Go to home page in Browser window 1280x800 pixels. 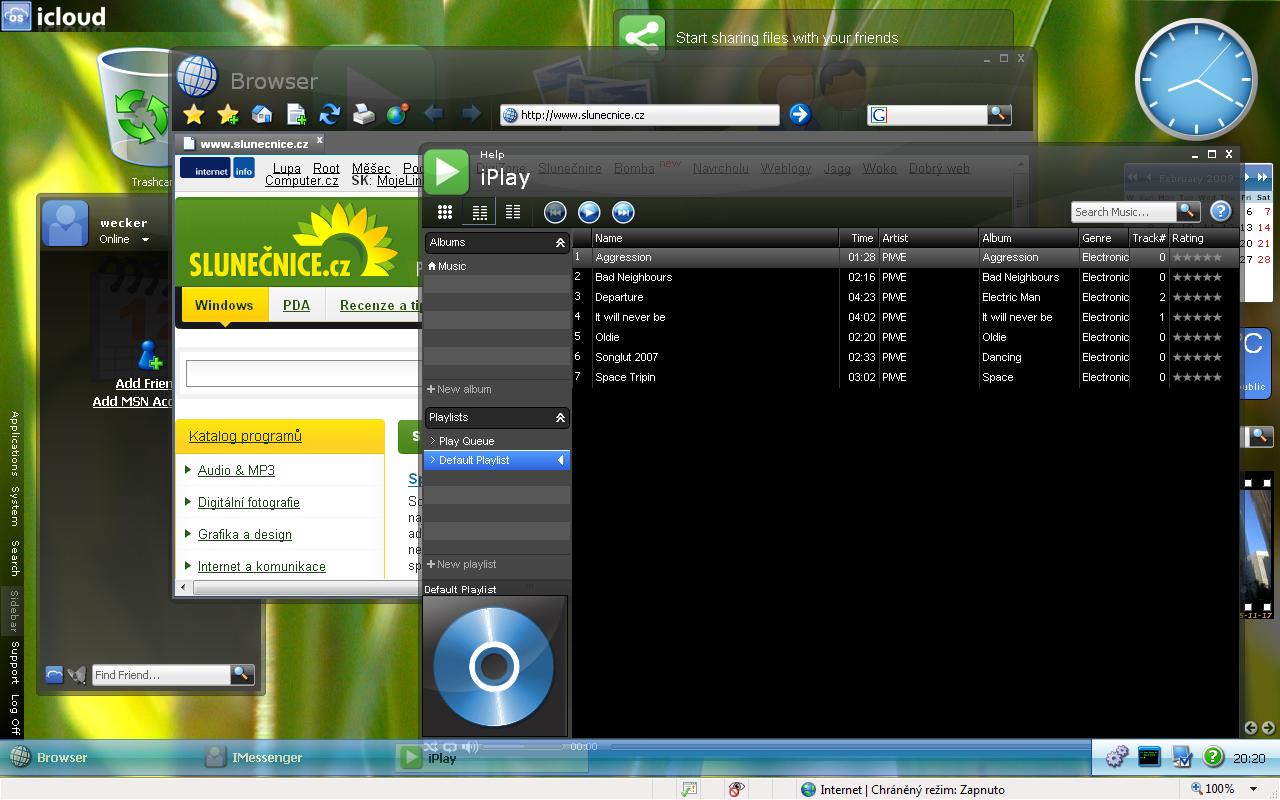(262, 114)
